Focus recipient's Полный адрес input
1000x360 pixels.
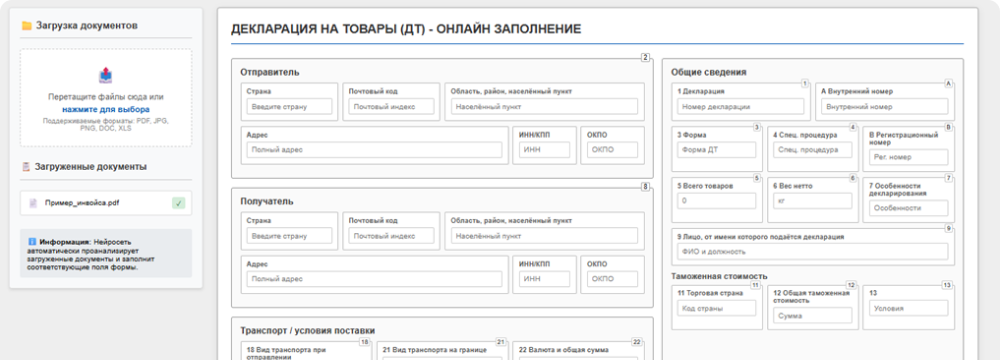(x=374, y=279)
